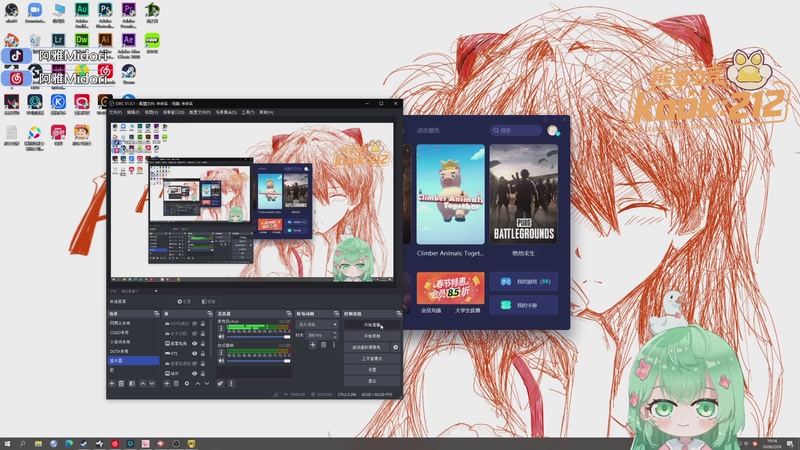This screenshot has width=800, height=450.
Task: Select CSGO scene in Scenes list
Action: pos(133,332)
